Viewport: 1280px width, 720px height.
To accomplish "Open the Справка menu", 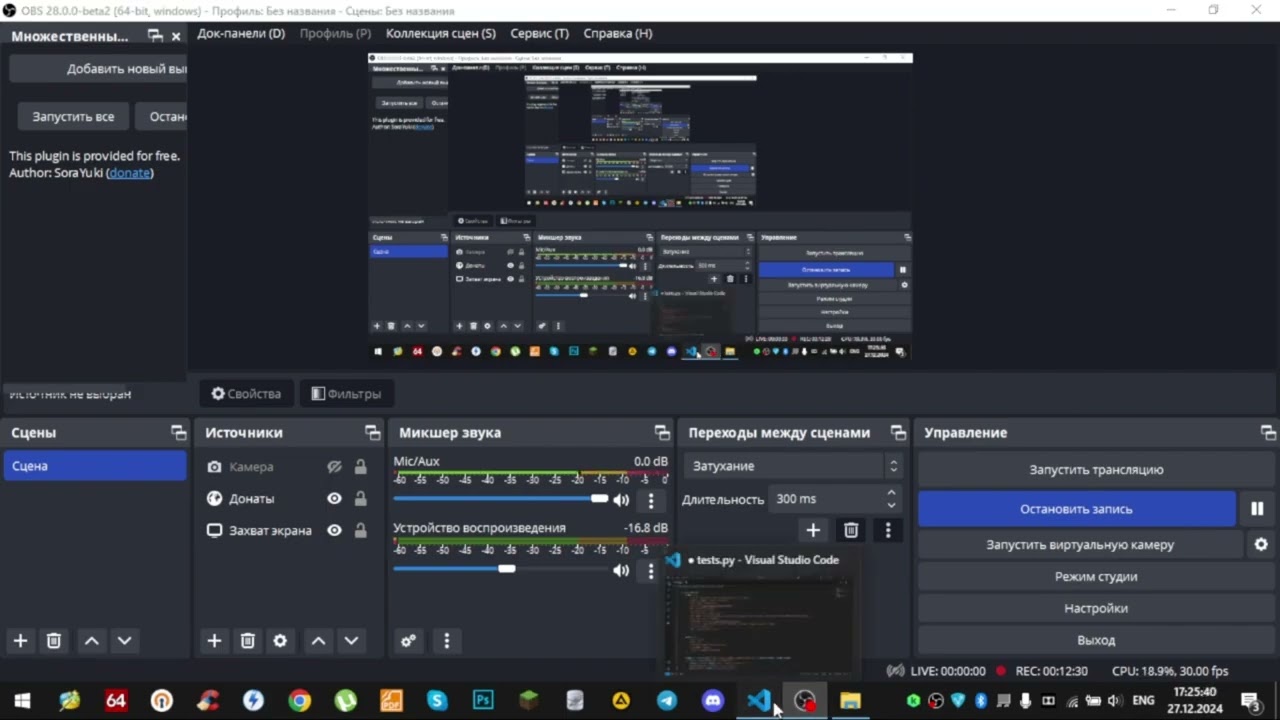I will coord(618,33).
